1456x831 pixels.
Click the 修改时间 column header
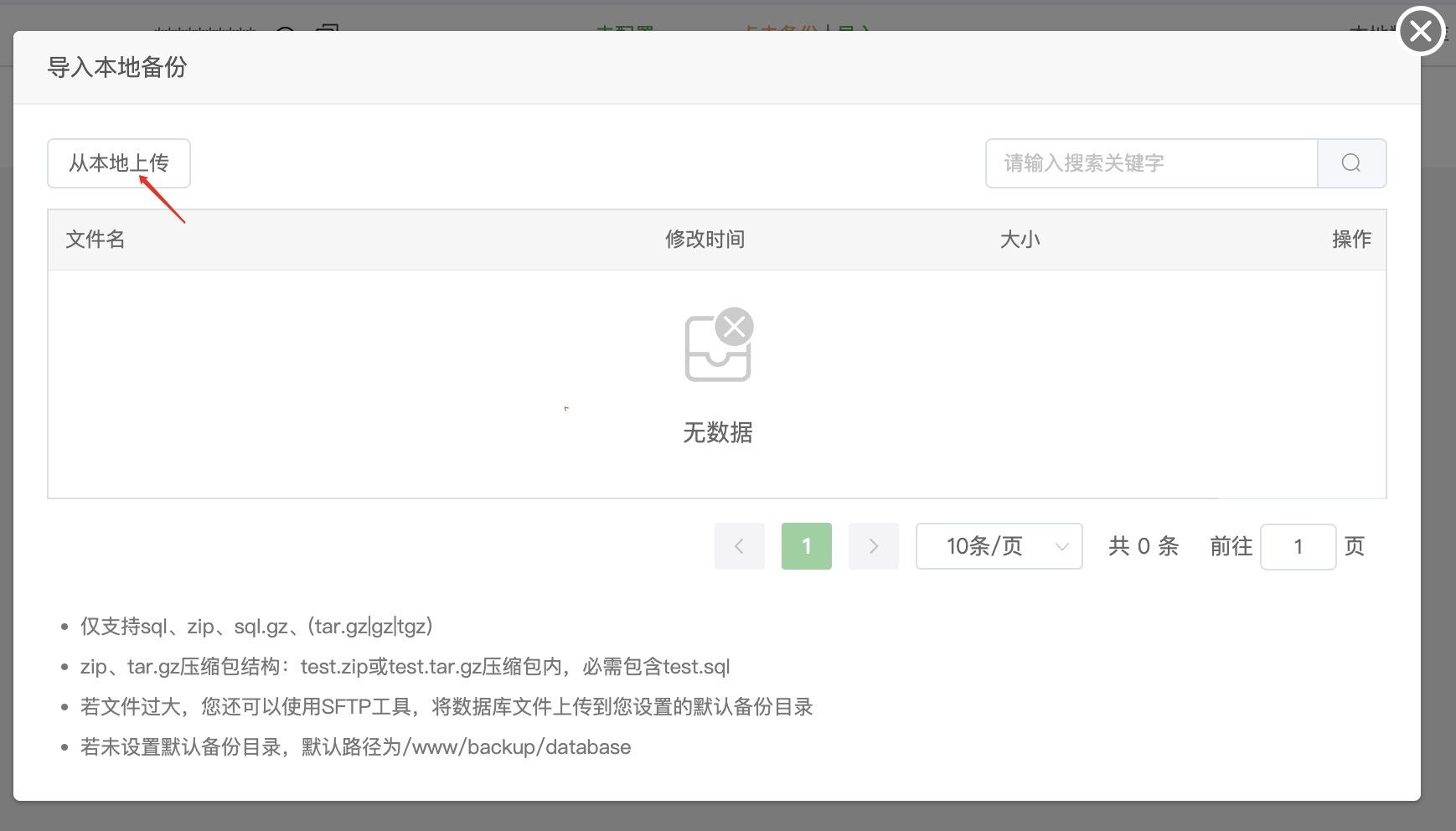click(x=705, y=240)
